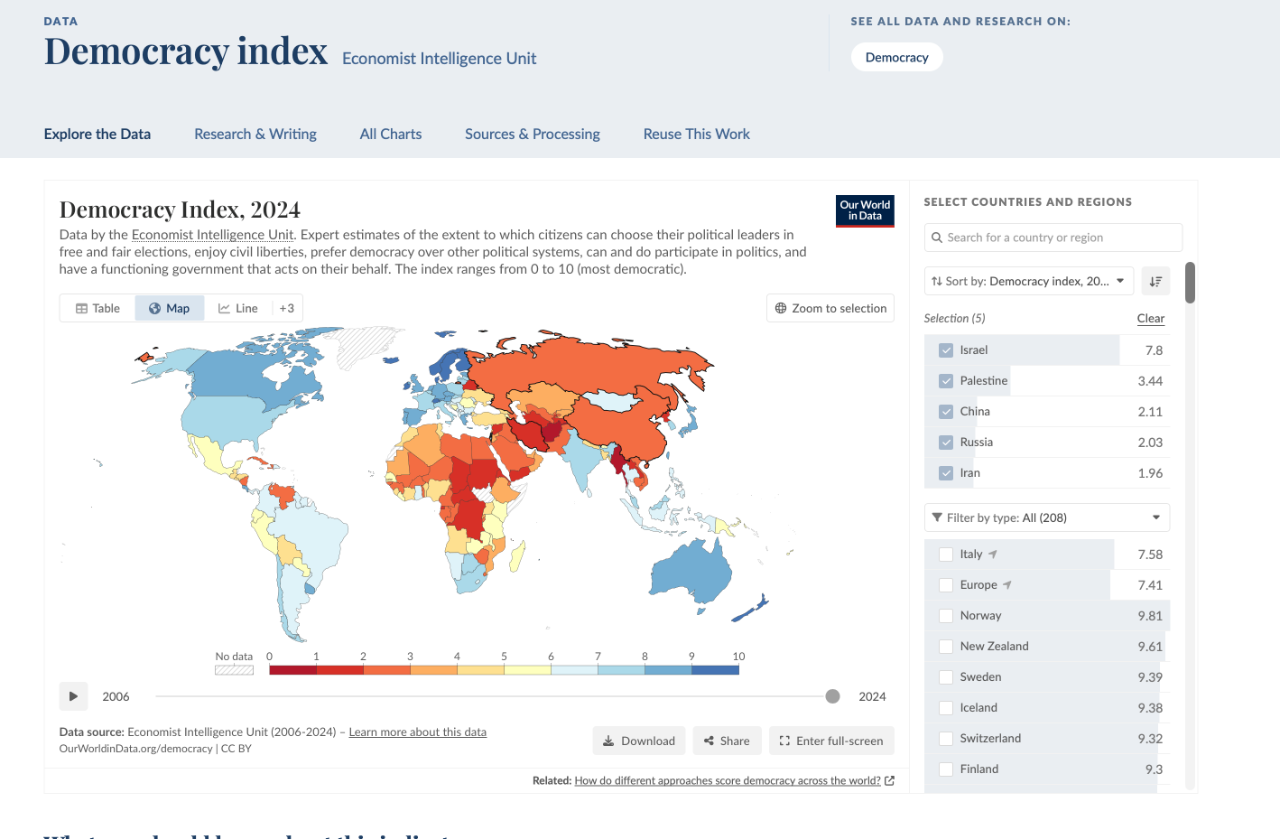
Task: Go to Sources & Processing tab
Action: [532, 134]
